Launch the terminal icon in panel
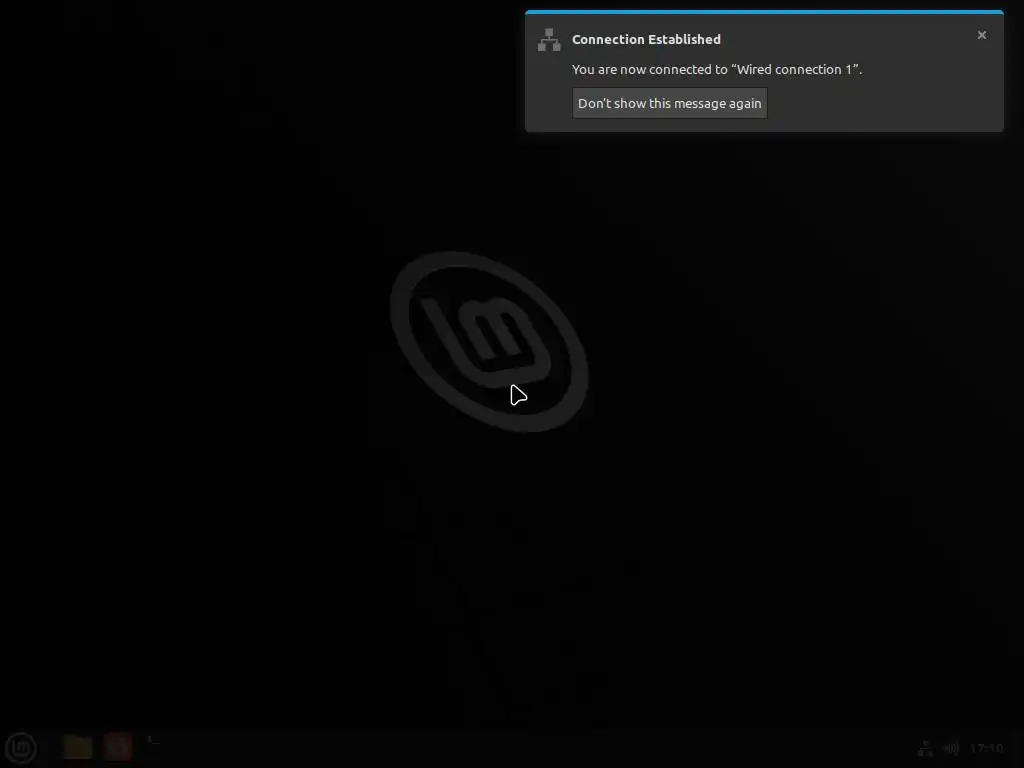1024x768 pixels. [155, 747]
